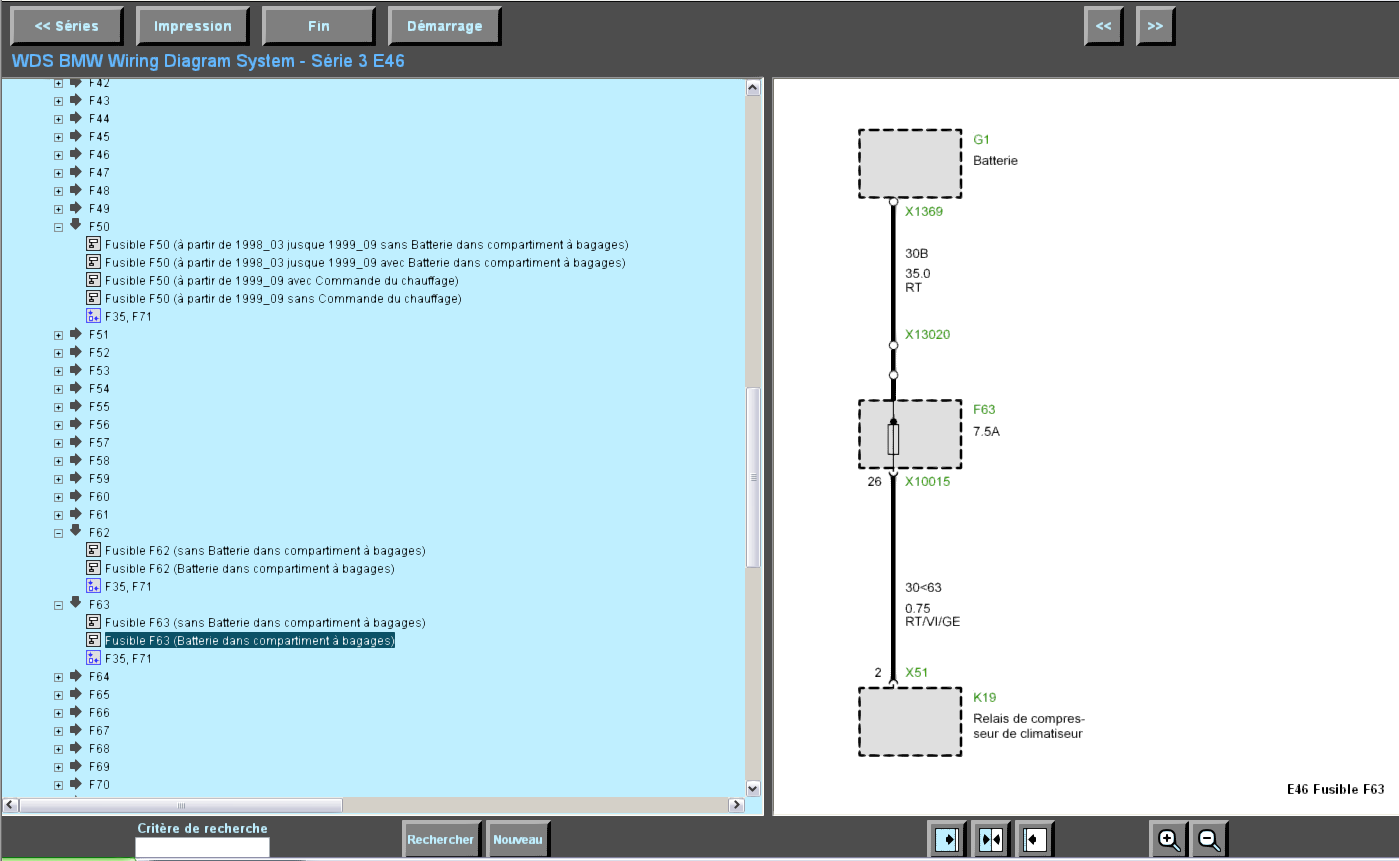Click the Démarrage button
The height and width of the screenshot is (861, 1399).
[445, 26]
